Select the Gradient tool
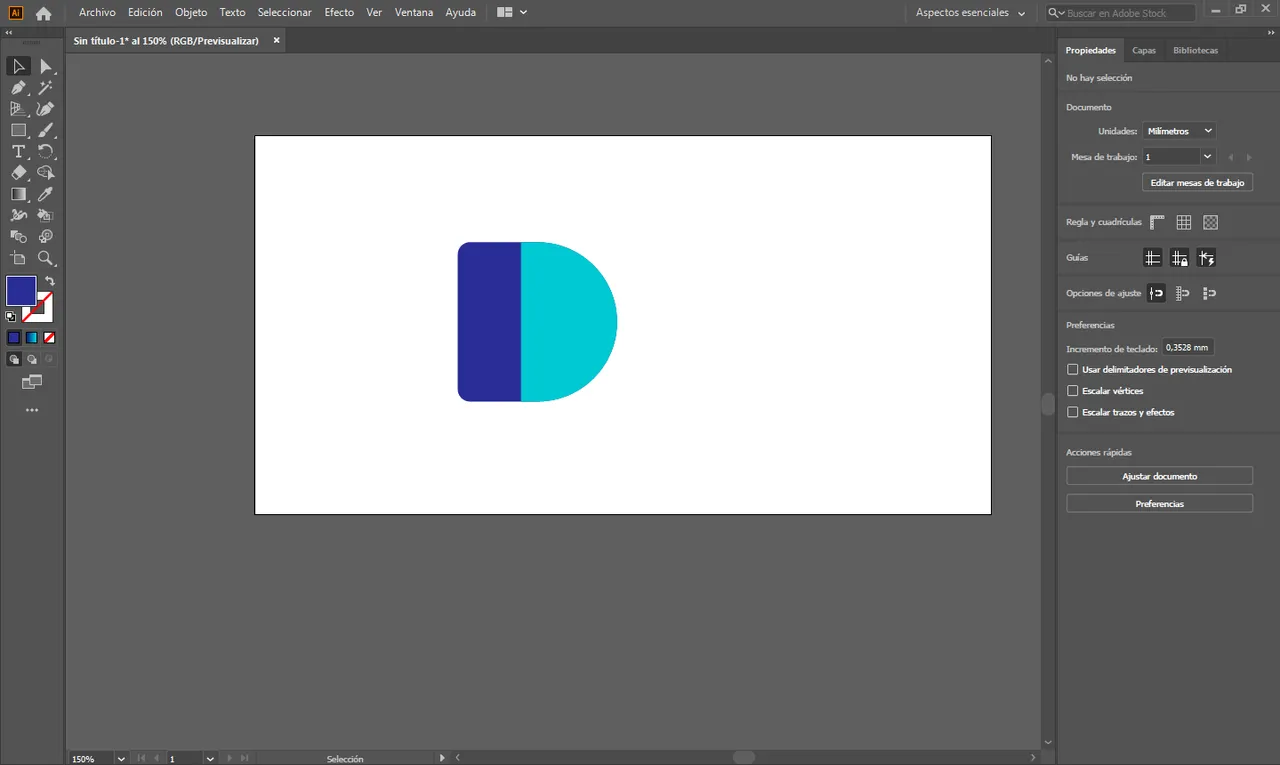Viewport: 1280px width, 765px height. click(18, 194)
